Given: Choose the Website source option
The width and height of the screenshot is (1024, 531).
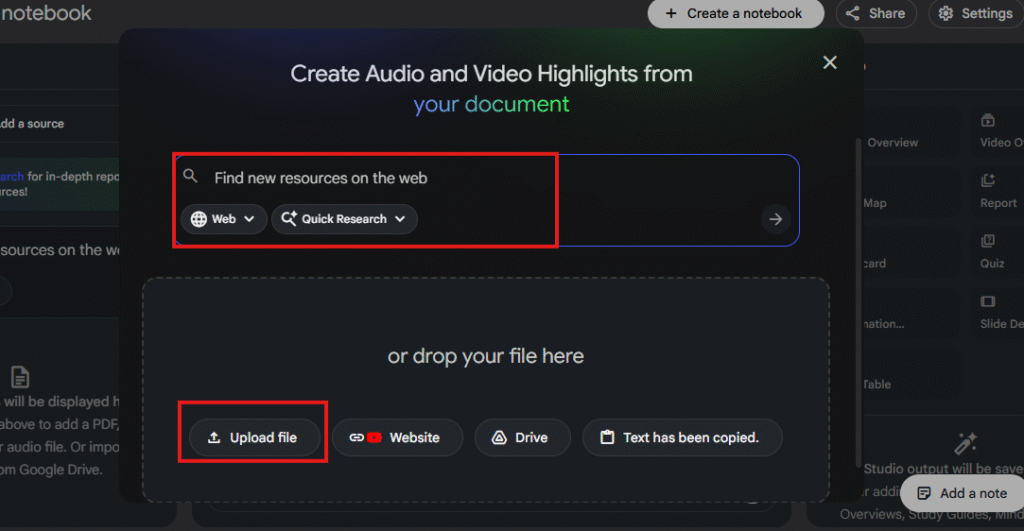Looking at the screenshot, I should (397, 438).
